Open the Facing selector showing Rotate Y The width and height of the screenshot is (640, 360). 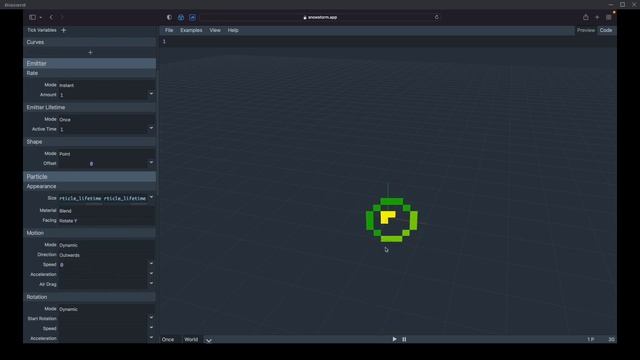[106, 220]
